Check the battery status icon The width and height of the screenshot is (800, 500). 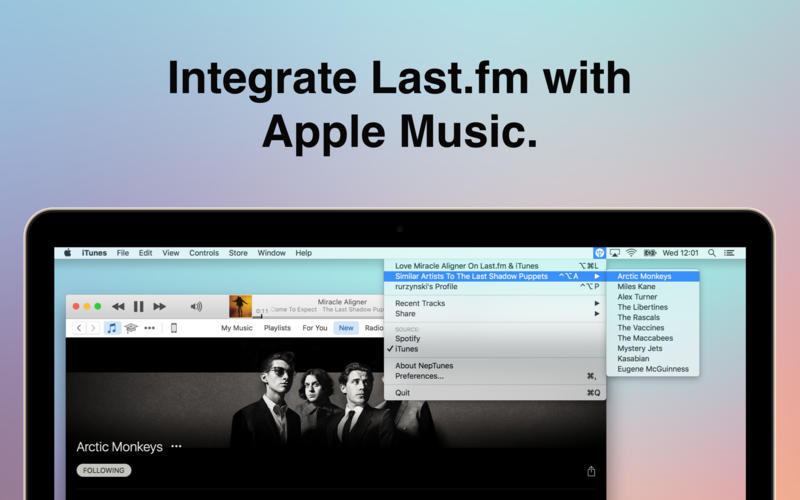649,253
